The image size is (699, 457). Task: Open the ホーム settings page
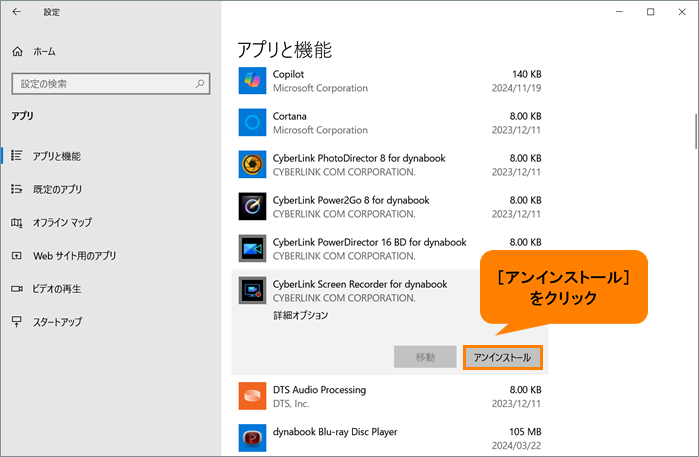click(44, 51)
